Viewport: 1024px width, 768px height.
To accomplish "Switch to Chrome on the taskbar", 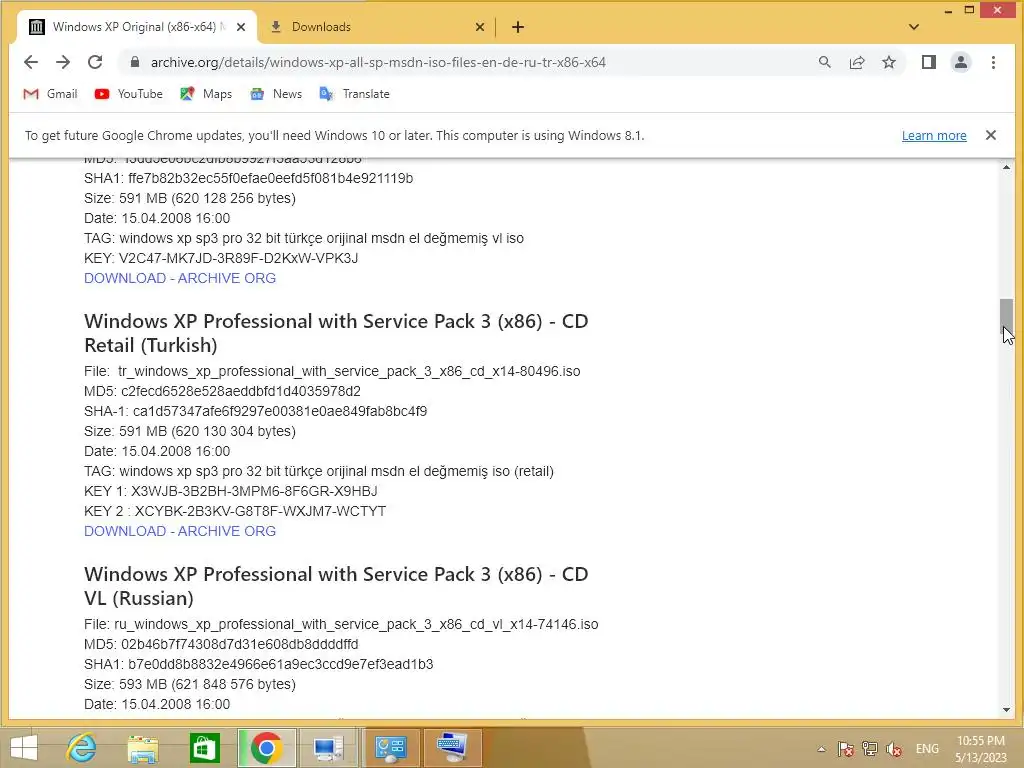I will click(x=266, y=748).
